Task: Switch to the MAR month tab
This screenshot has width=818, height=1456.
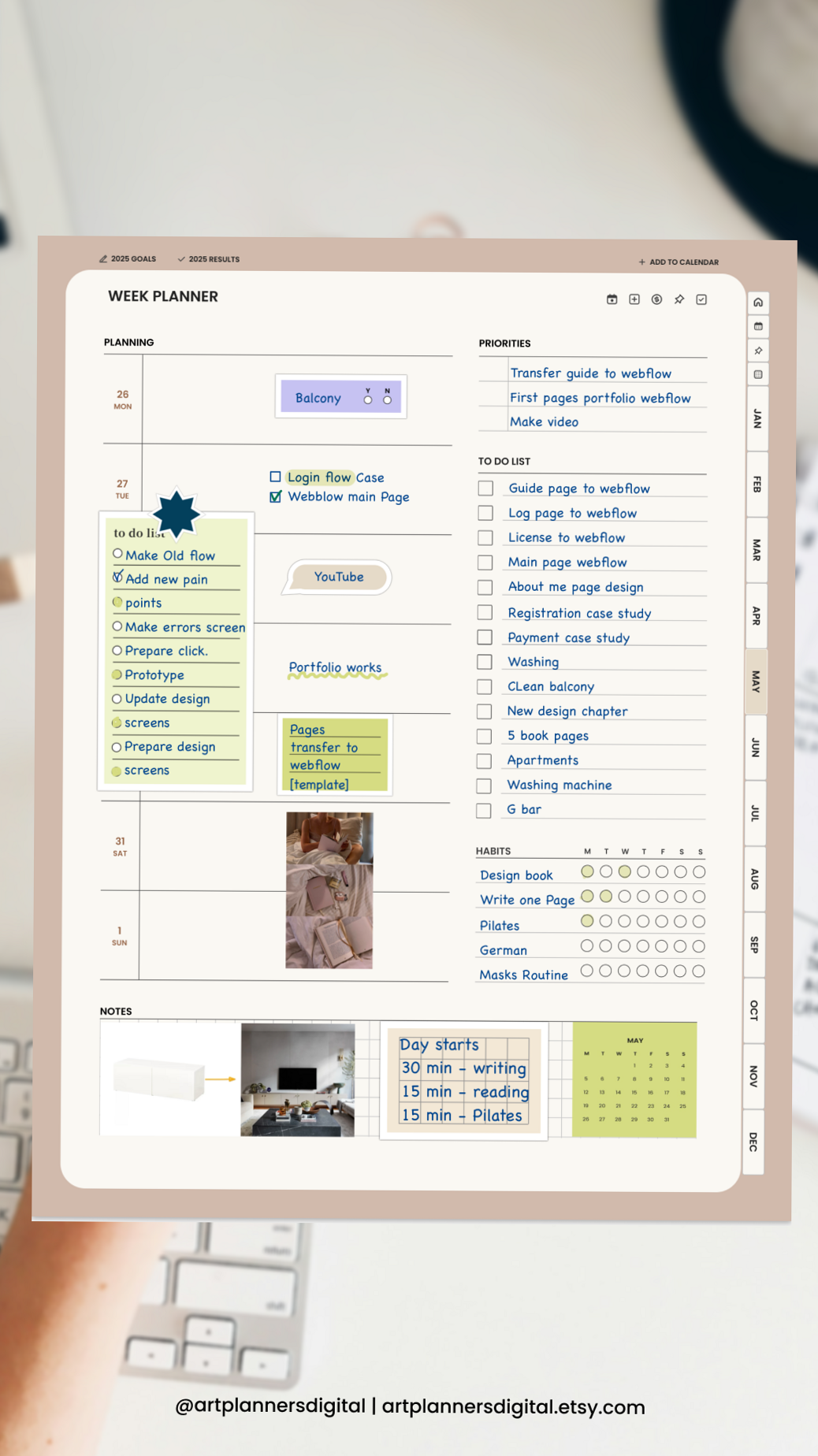Action: click(x=757, y=550)
